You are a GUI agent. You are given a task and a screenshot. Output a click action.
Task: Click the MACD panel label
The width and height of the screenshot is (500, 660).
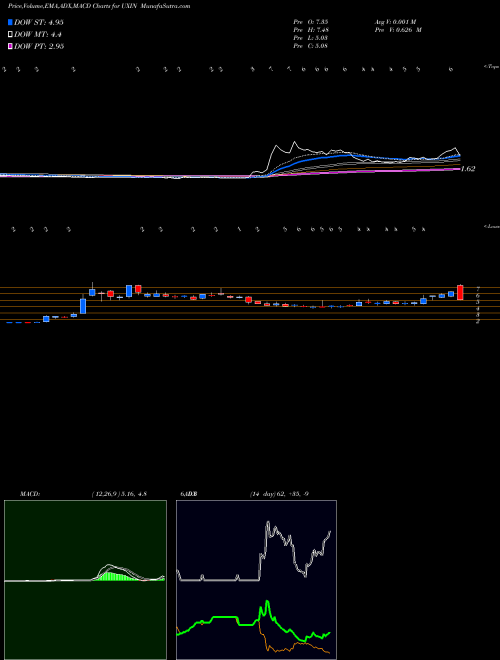point(30,494)
